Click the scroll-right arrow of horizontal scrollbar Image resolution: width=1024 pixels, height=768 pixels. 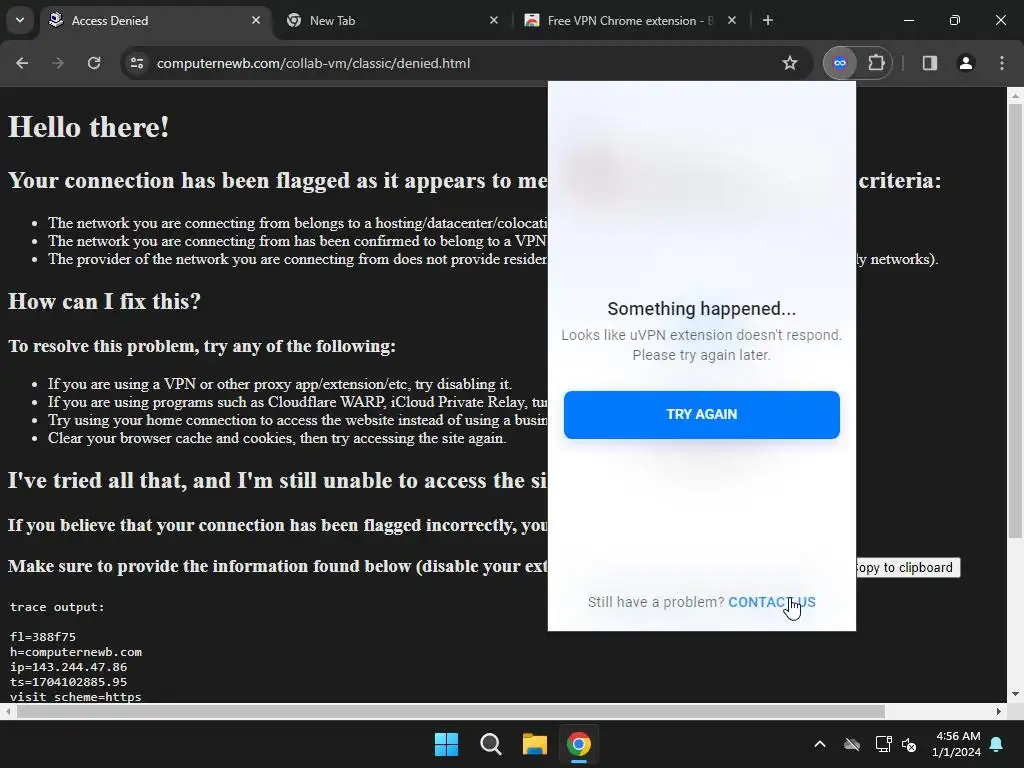(x=999, y=711)
